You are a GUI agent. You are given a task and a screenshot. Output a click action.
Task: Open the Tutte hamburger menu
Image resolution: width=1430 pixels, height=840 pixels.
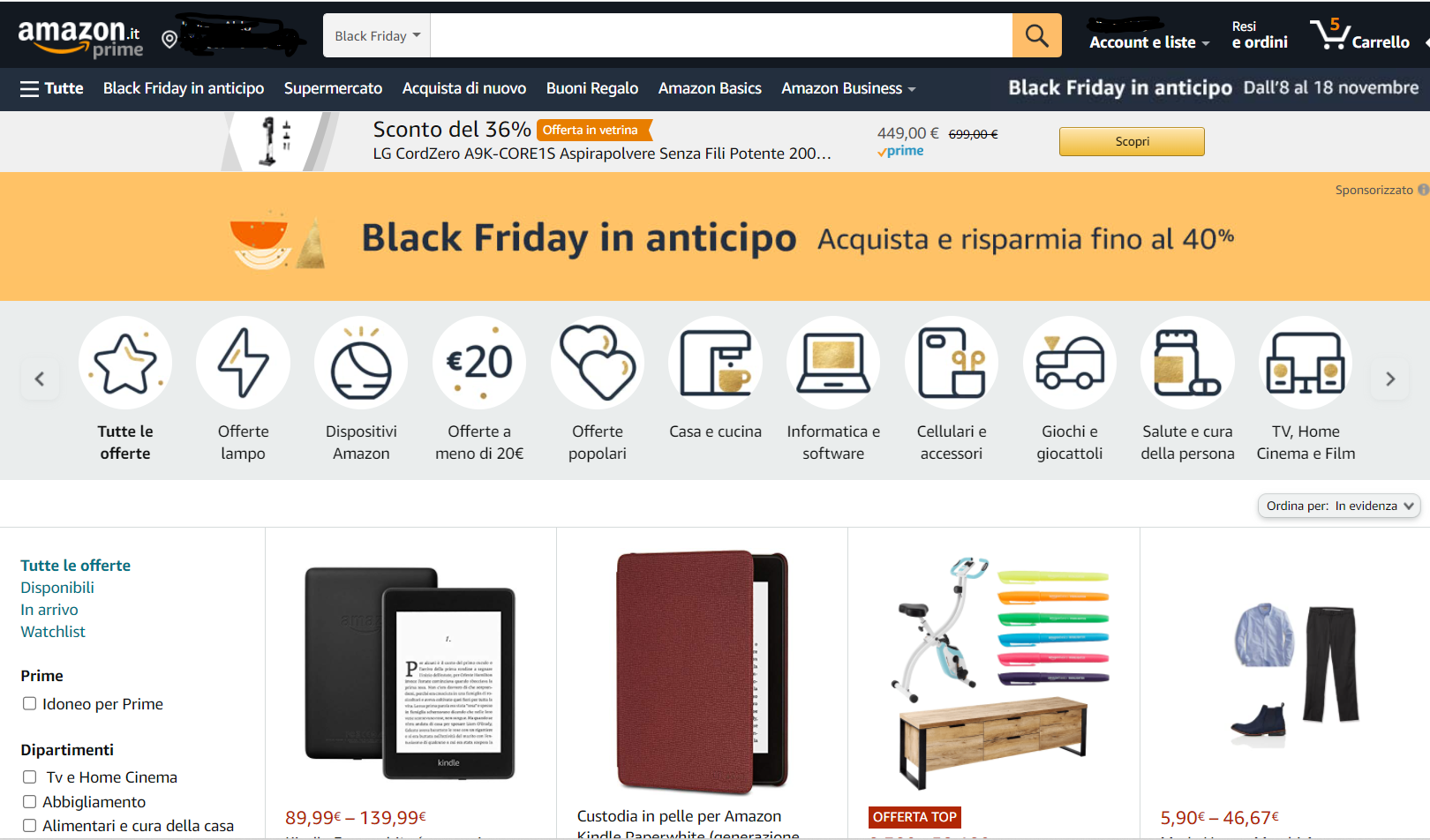coord(51,88)
